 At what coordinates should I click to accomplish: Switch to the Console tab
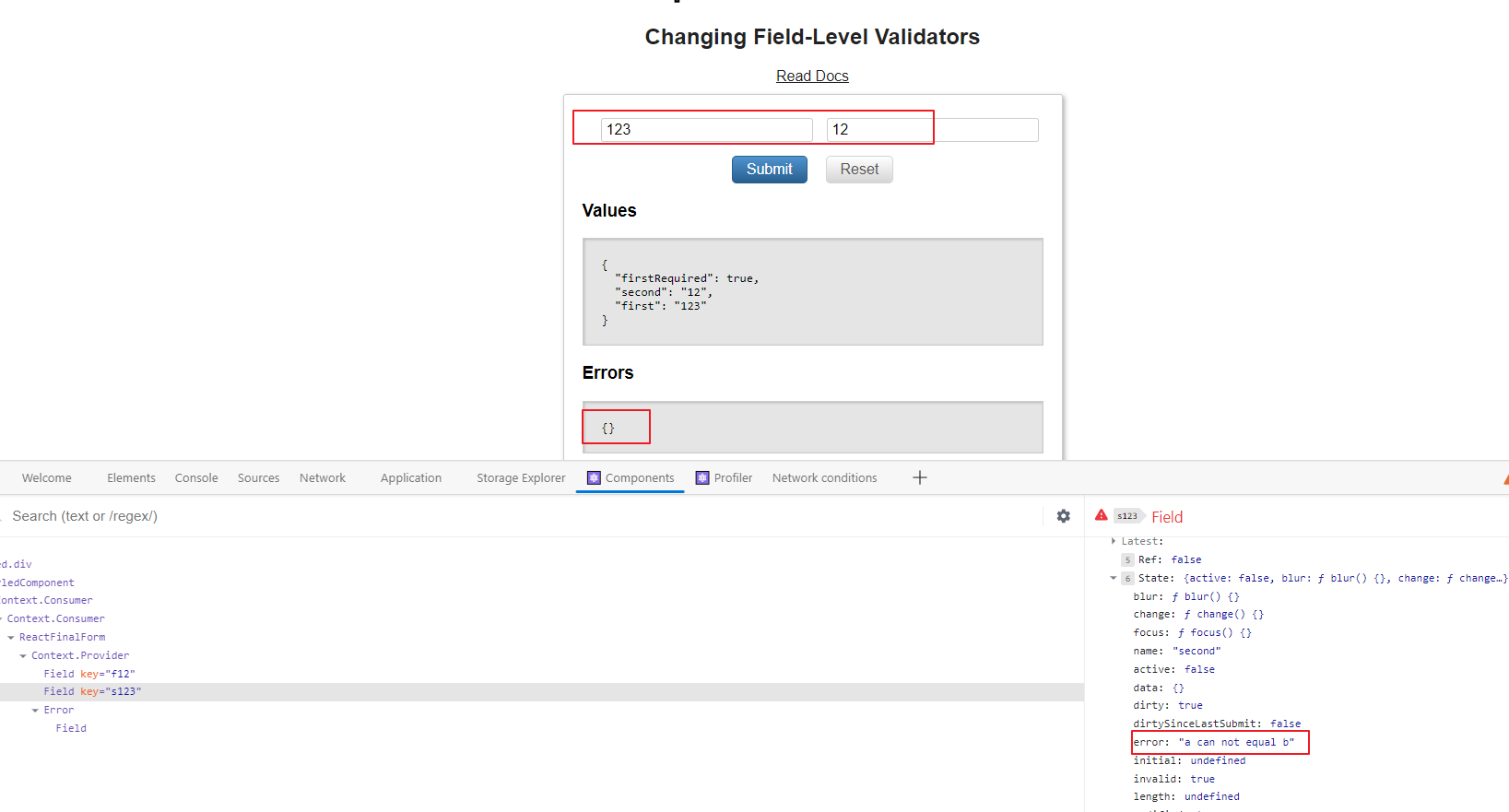[196, 477]
